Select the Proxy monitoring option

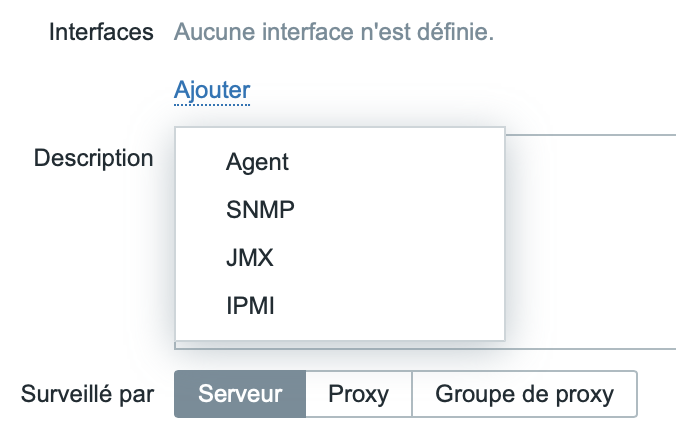(358, 394)
